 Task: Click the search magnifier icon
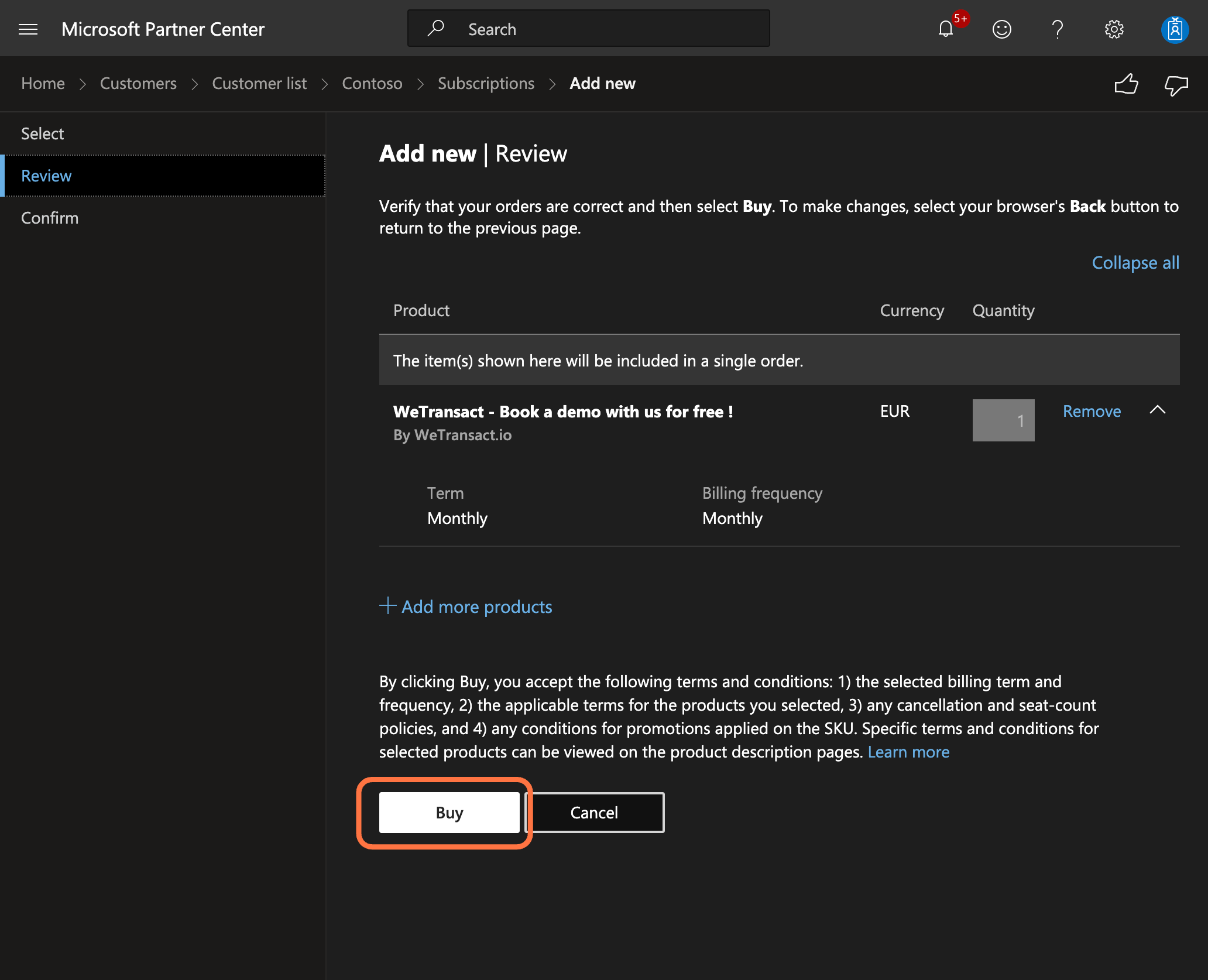tap(436, 28)
